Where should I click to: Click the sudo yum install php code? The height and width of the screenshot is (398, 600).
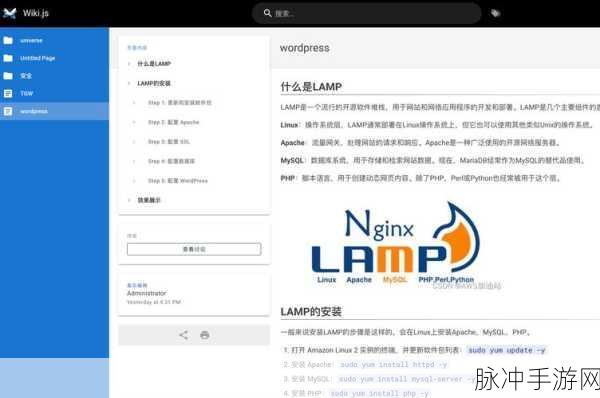pos(379,393)
